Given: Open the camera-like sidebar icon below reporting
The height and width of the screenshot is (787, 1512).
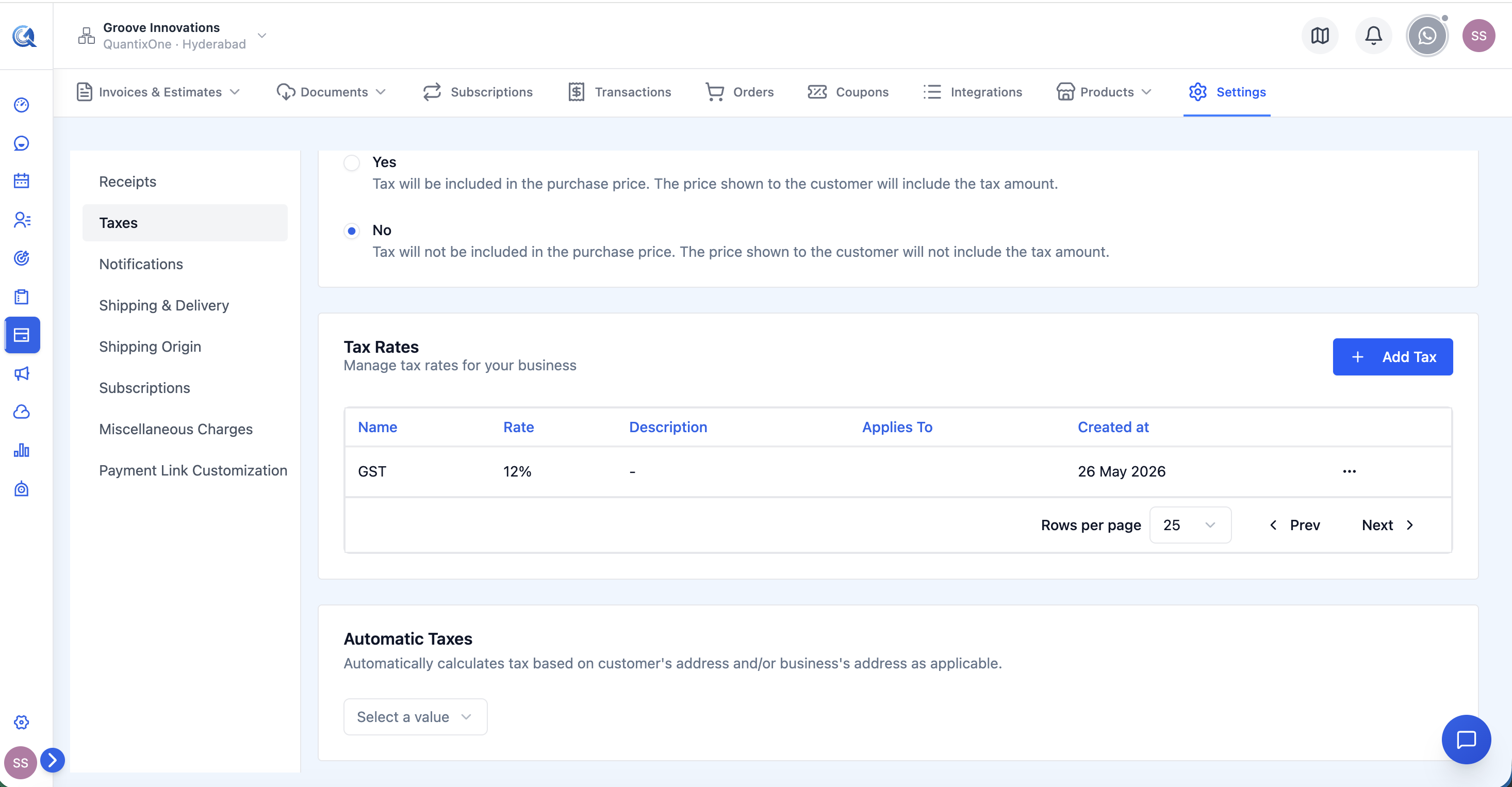Looking at the screenshot, I should point(22,489).
